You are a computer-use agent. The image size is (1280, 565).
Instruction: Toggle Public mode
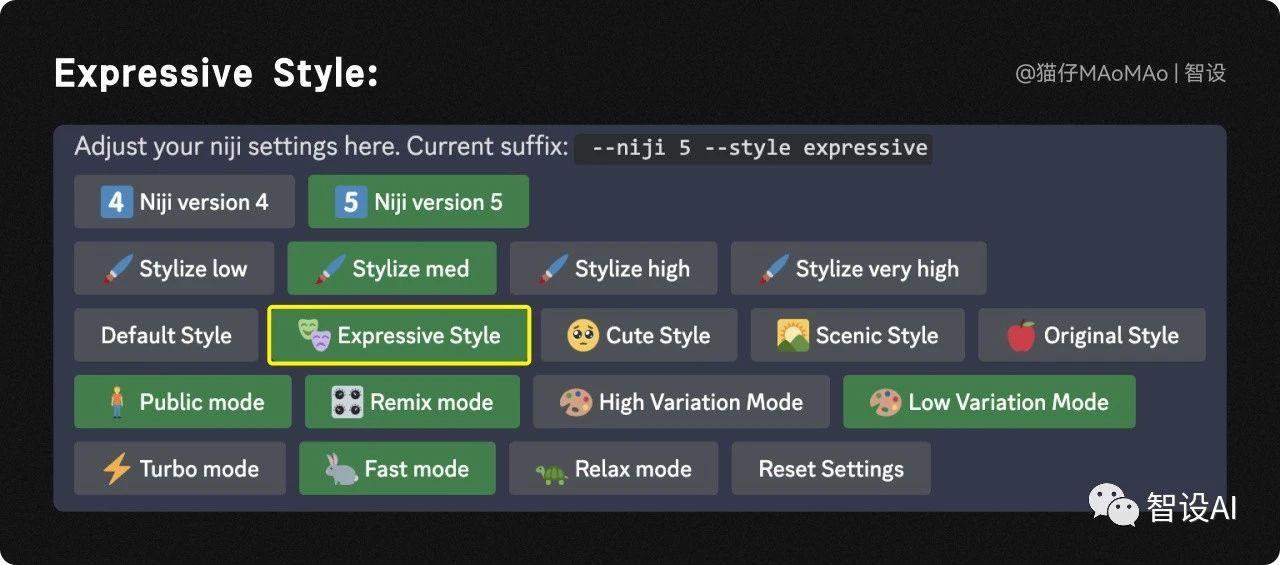pyautogui.click(x=183, y=402)
